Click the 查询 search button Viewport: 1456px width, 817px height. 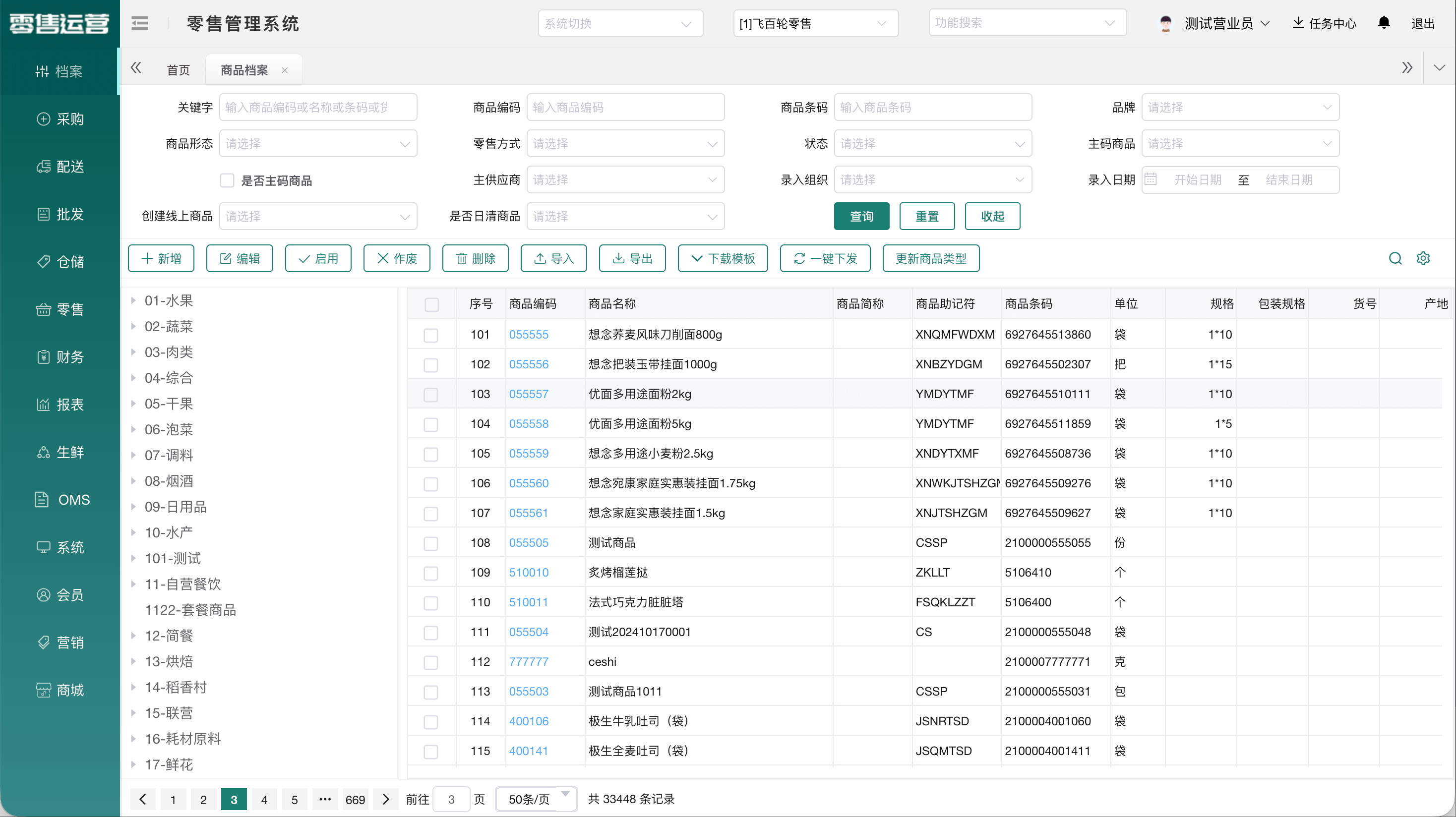(861, 217)
